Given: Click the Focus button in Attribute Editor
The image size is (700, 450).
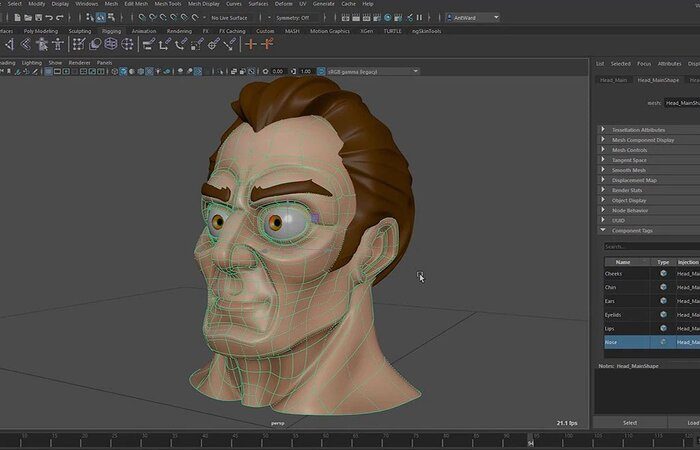Looking at the screenshot, I should click(644, 63).
